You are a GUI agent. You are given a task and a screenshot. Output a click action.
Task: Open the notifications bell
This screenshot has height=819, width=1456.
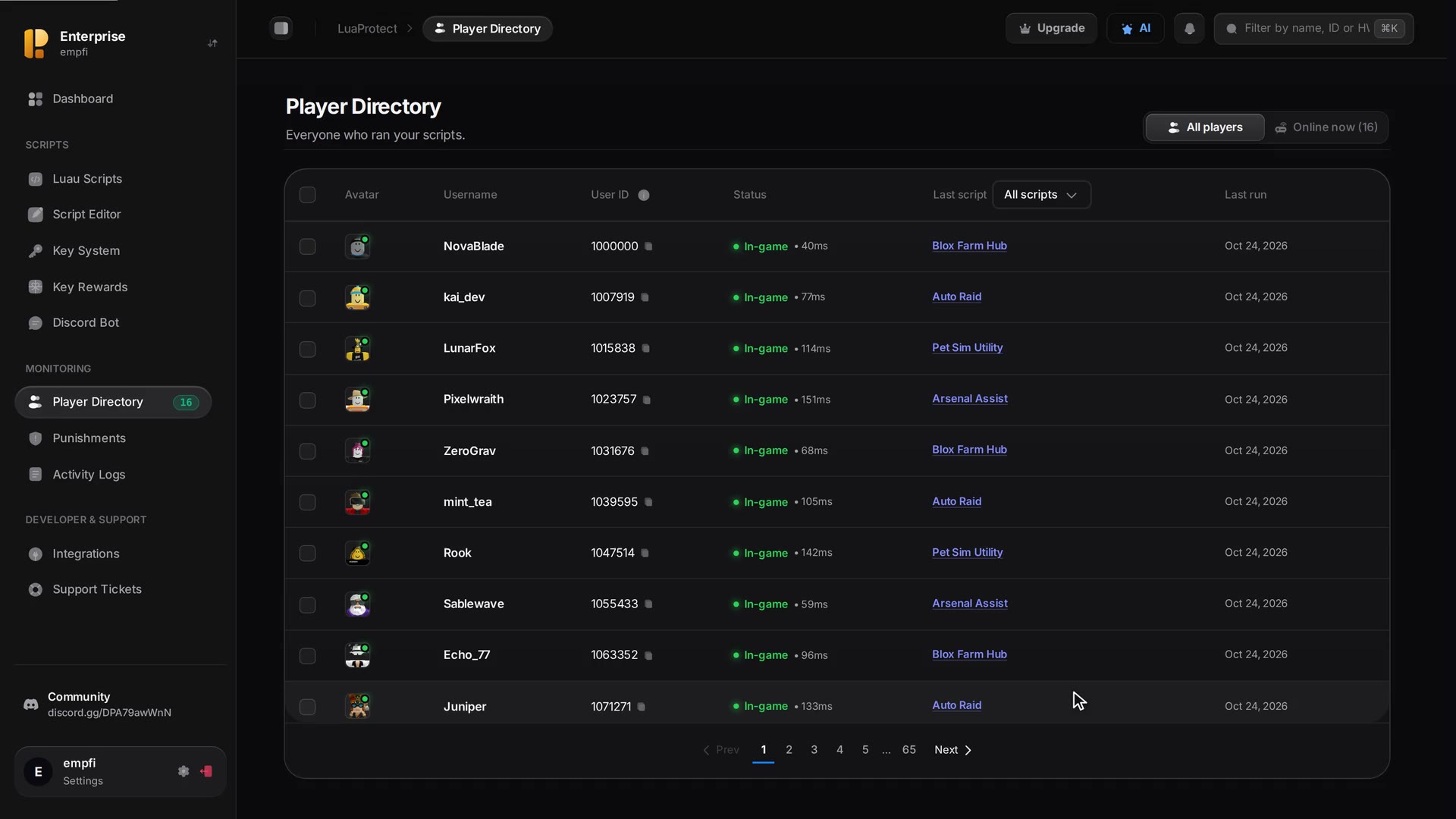[x=1189, y=28]
